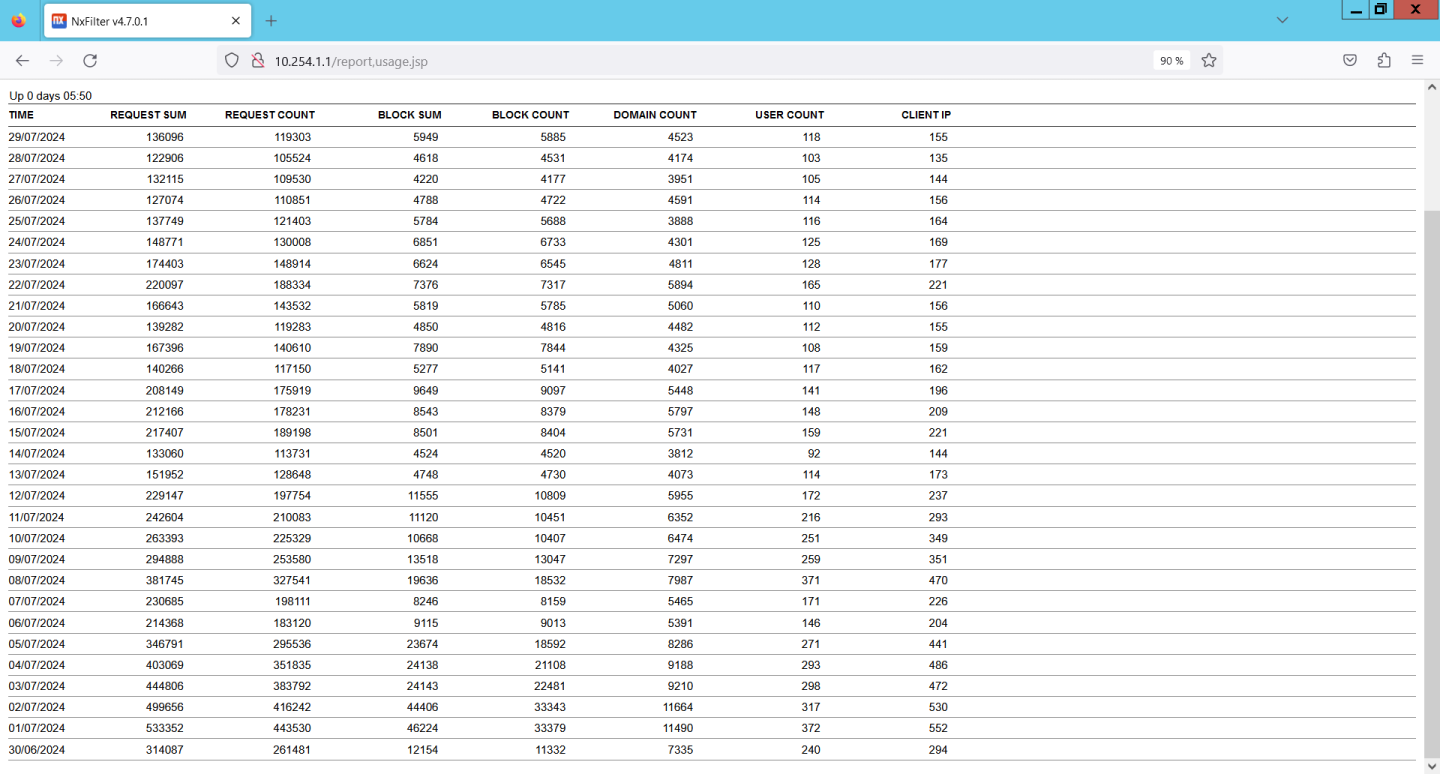Image resolution: width=1440 pixels, height=774 pixels.
Task: Click the date 06/07/2024
Action: click(37, 623)
